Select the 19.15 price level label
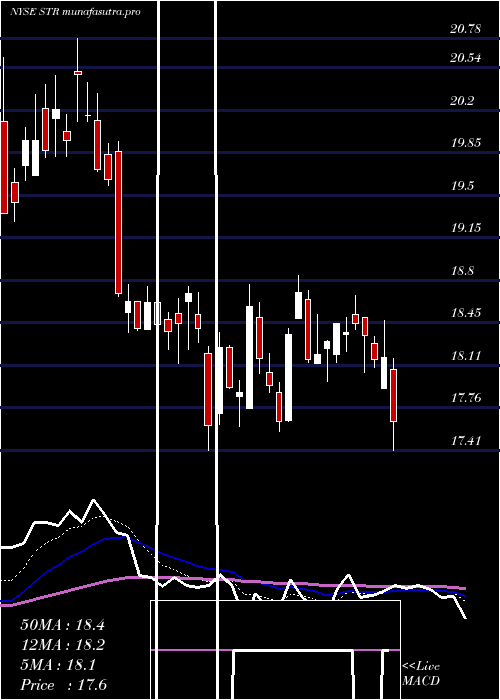The image size is (500, 700). pos(466,228)
